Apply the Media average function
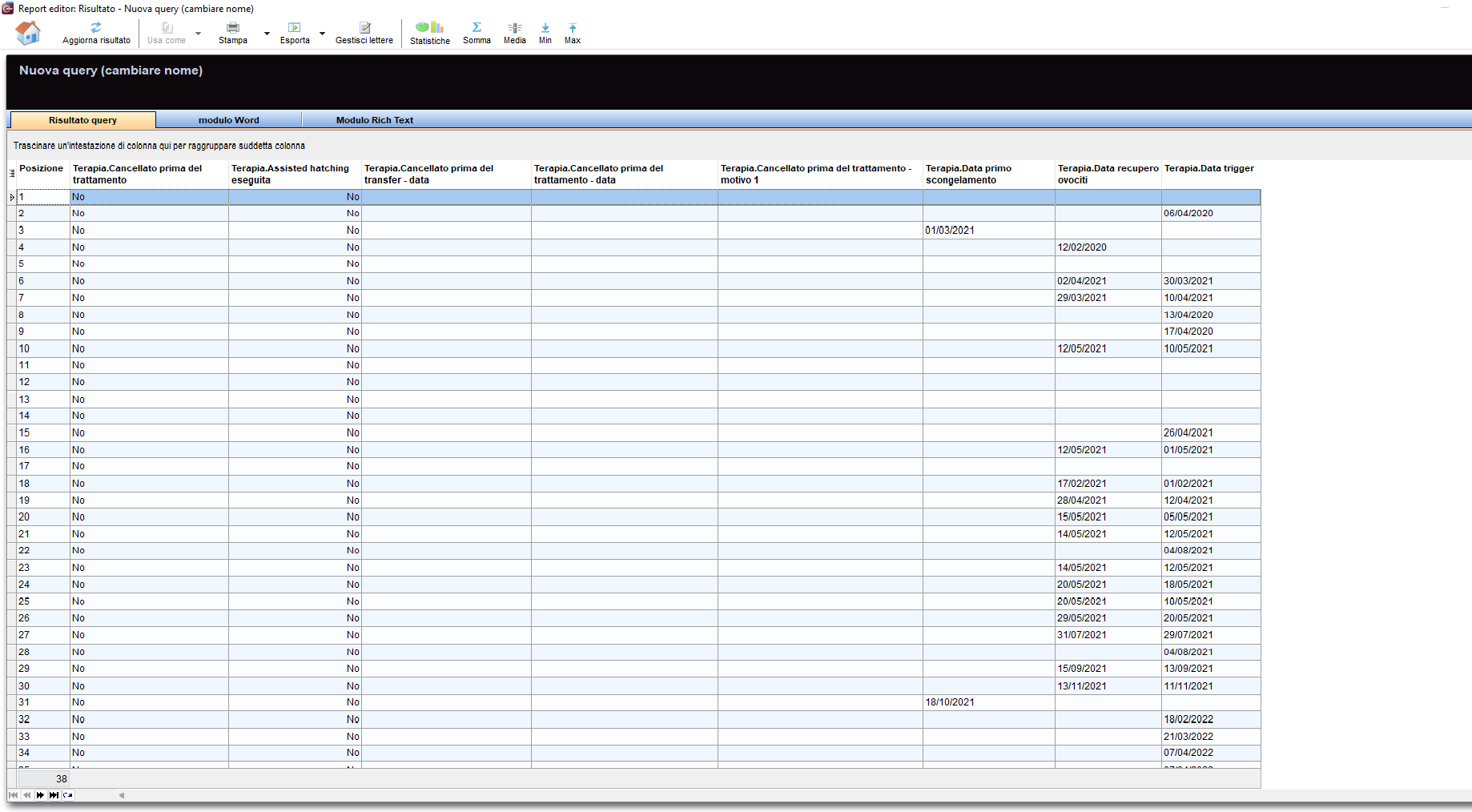Screen dimensions: 1472x812 [x=515, y=33]
